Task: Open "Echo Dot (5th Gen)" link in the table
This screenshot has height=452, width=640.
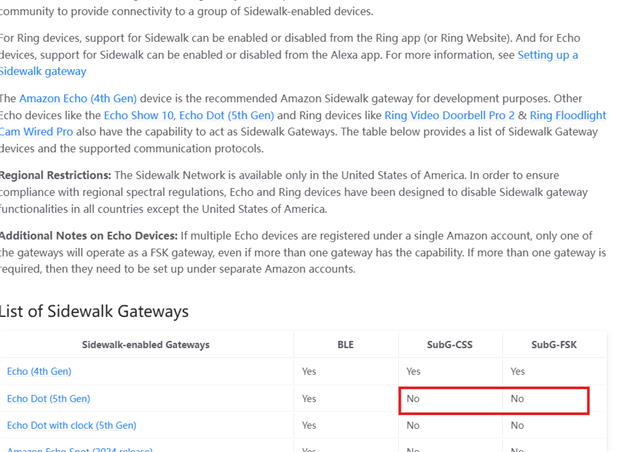Action: [x=49, y=399]
